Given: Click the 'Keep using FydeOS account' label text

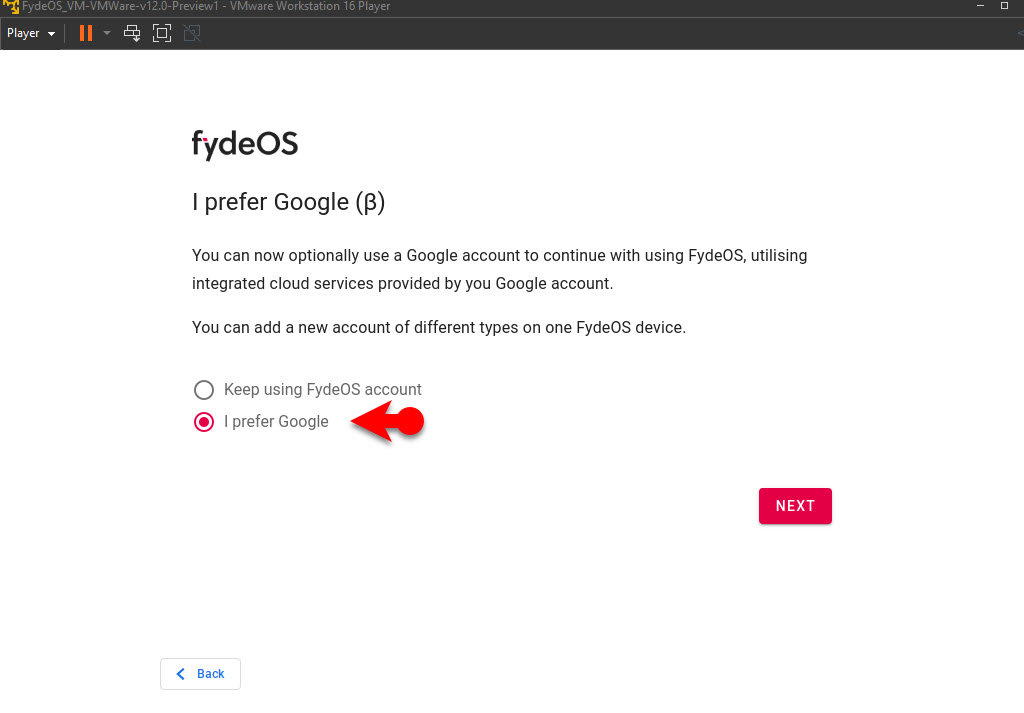Looking at the screenshot, I should click(323, 390).
